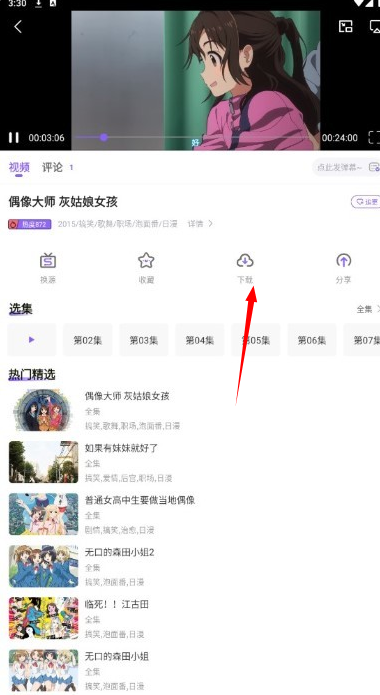Tap the back arrow icon
This screenshot has height=695, width=380.
tap(18, 27)
